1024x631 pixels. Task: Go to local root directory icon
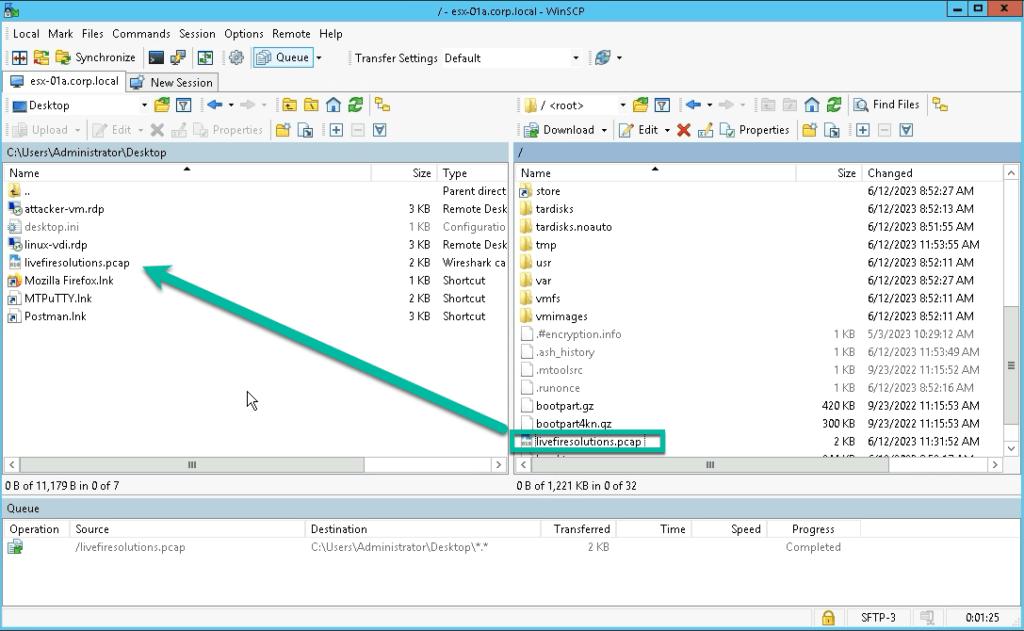pyautogui.click(x=312, y=105)
